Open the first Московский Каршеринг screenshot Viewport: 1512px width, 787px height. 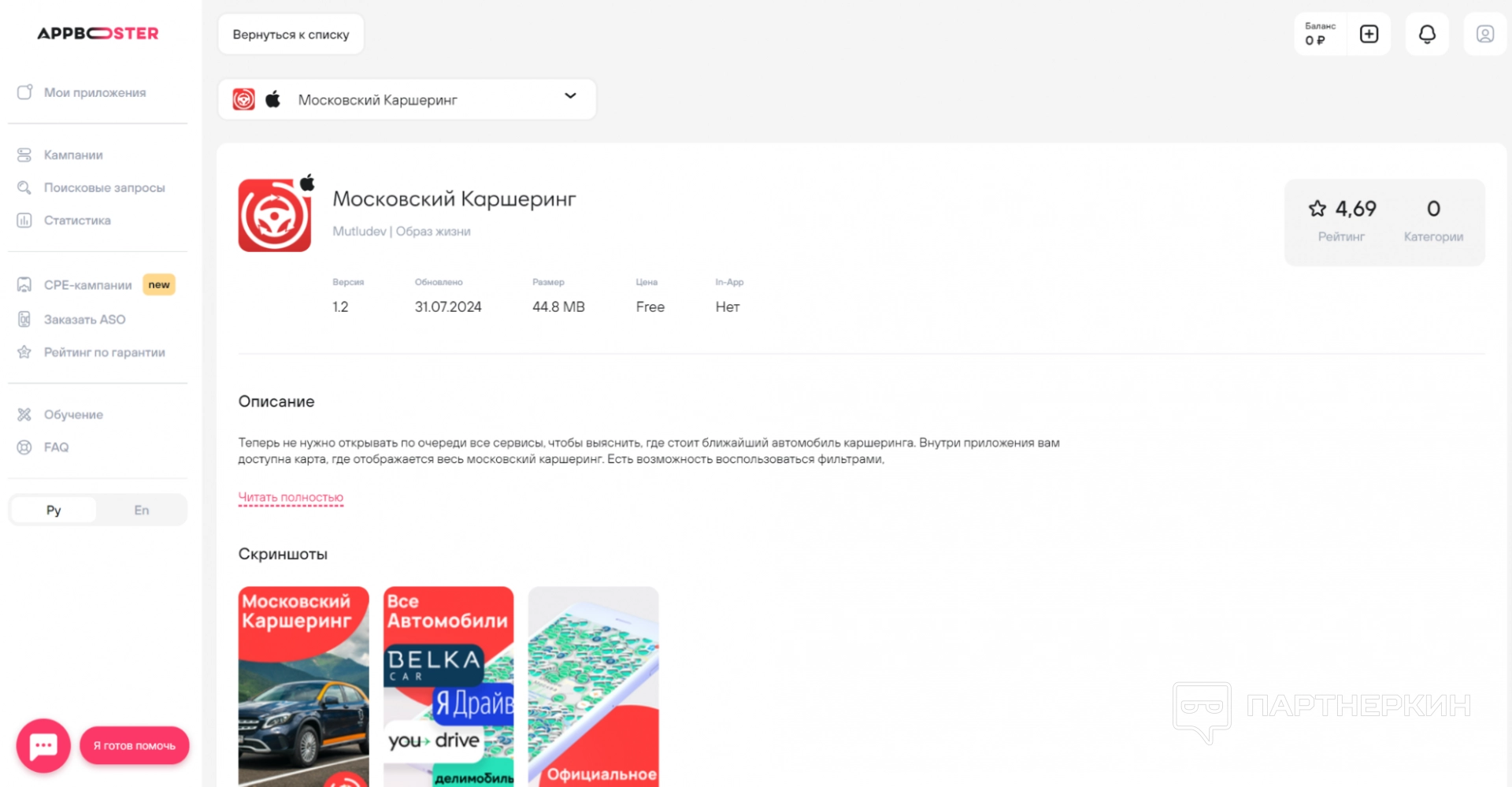(x=303, y=685)
